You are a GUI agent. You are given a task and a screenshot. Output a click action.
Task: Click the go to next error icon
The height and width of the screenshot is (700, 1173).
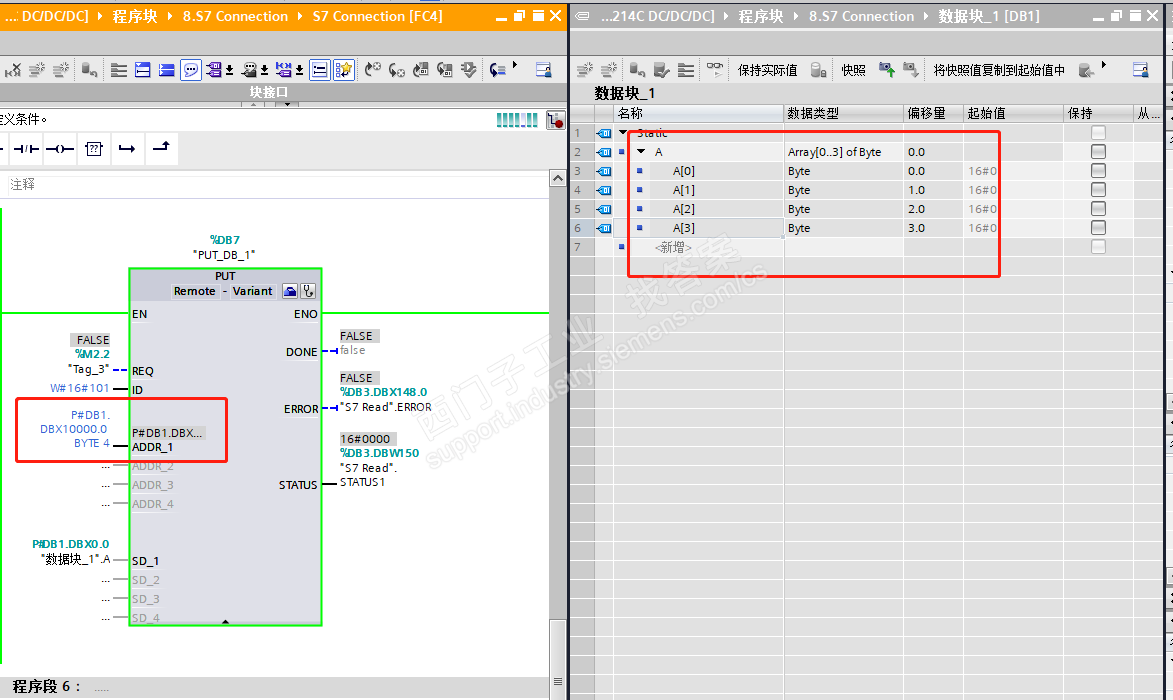(373, 70)
